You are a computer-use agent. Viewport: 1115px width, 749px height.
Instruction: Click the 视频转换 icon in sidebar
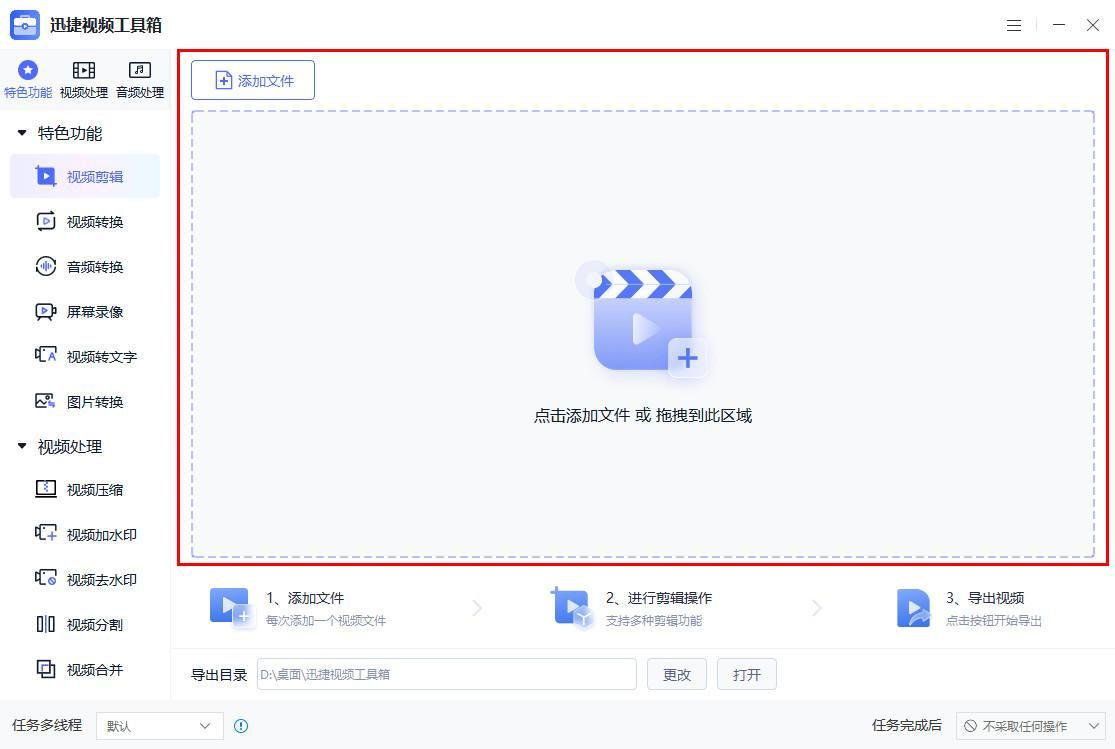[46, 221]
